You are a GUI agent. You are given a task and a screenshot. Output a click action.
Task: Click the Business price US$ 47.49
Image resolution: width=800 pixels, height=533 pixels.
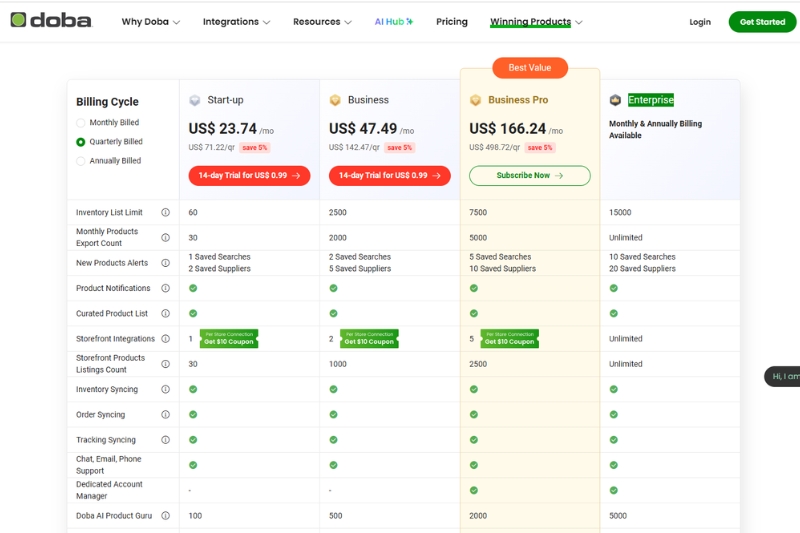(363, 129)
